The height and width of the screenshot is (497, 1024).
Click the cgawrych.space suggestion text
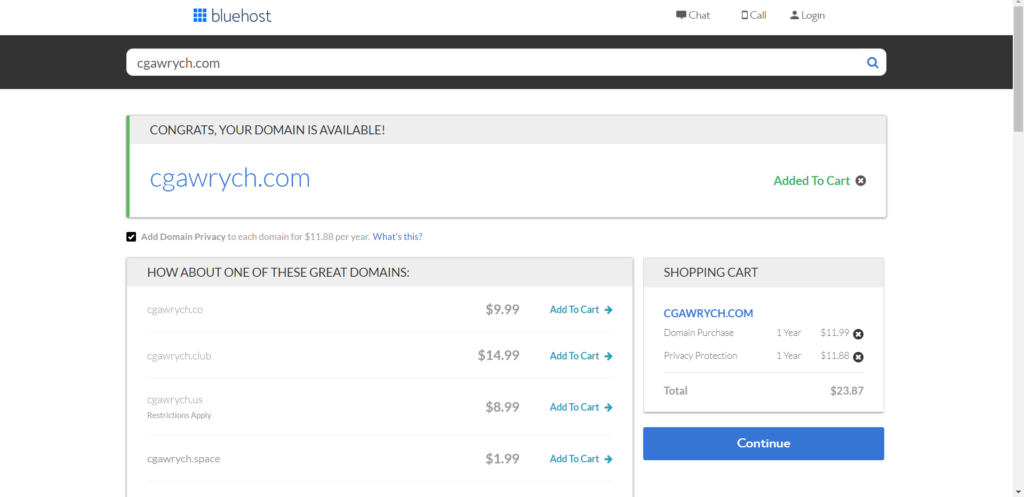point(184,458)
